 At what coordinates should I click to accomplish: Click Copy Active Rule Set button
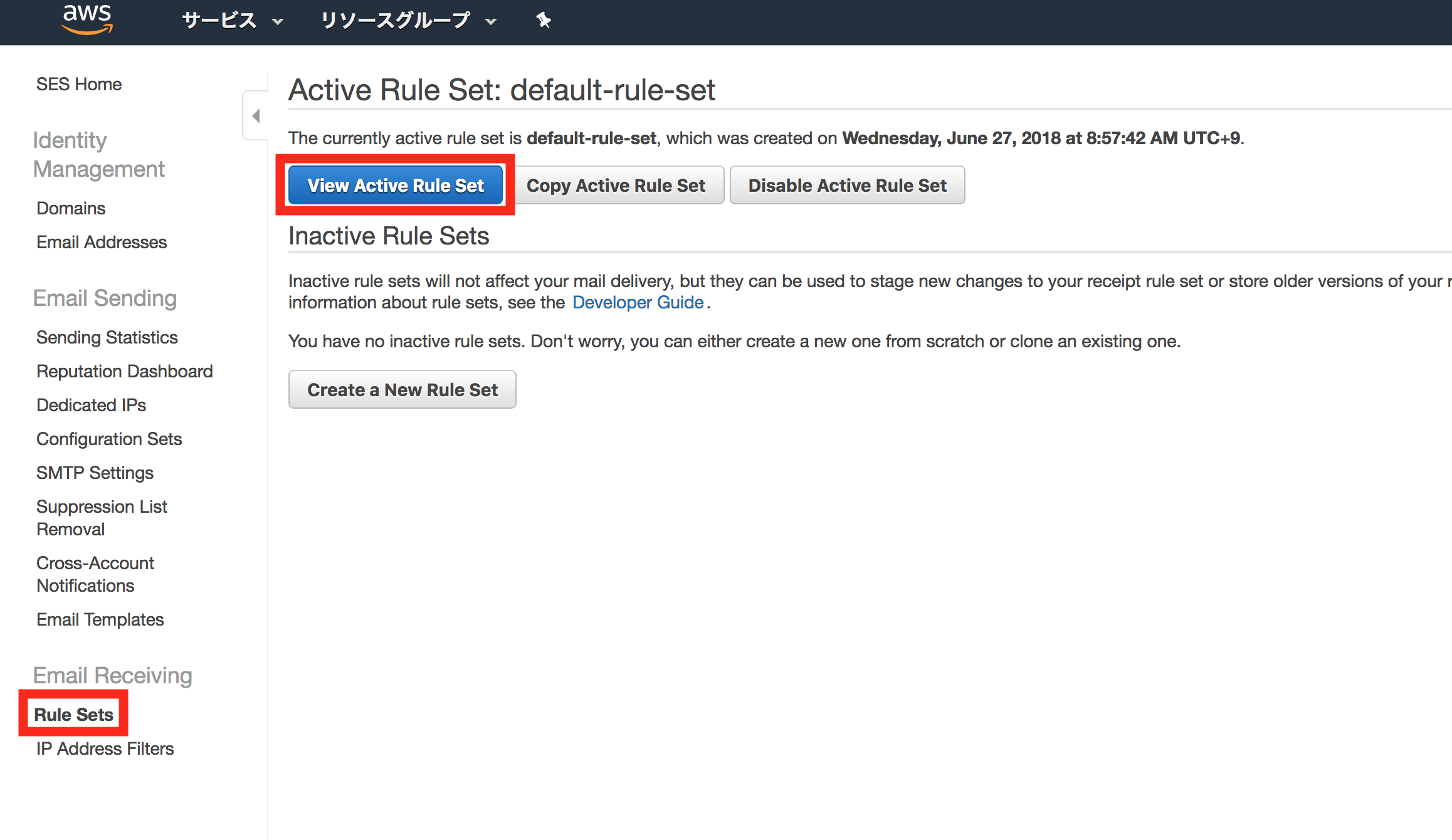click(x=616, y=186)
